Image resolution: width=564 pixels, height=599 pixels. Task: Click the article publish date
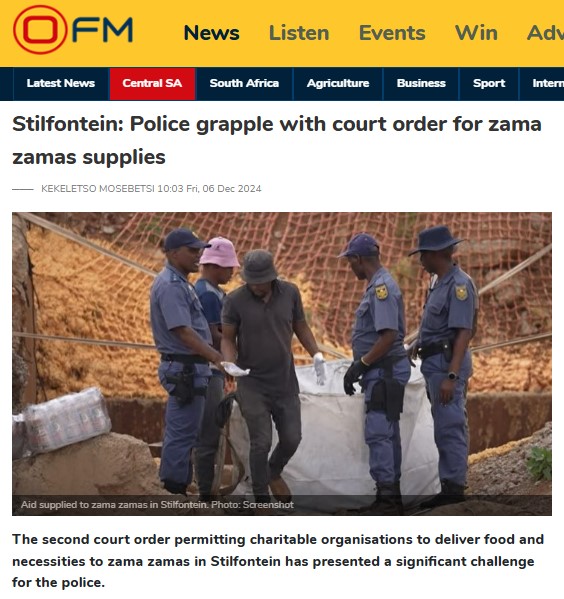[209, 189]
